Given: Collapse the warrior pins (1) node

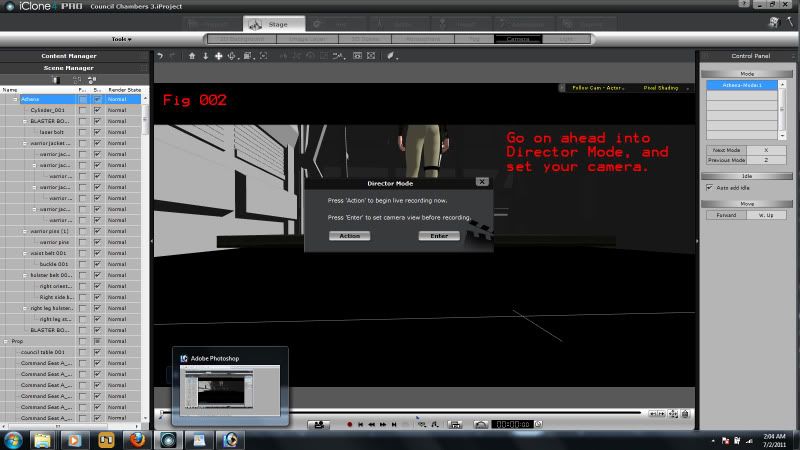Looking at the screenshot, I should (24, 231).
